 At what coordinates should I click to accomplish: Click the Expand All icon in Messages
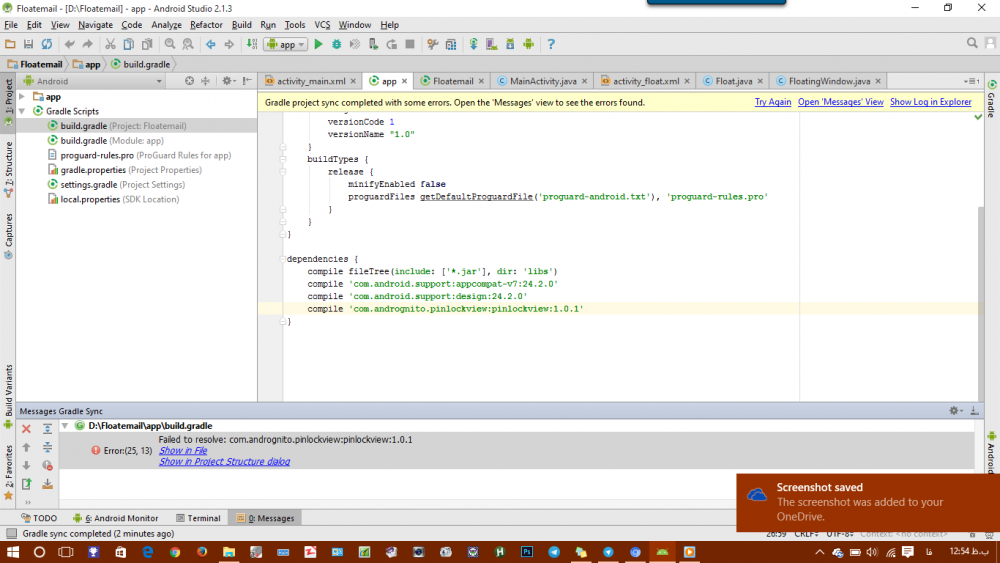[x=47, y=429]
